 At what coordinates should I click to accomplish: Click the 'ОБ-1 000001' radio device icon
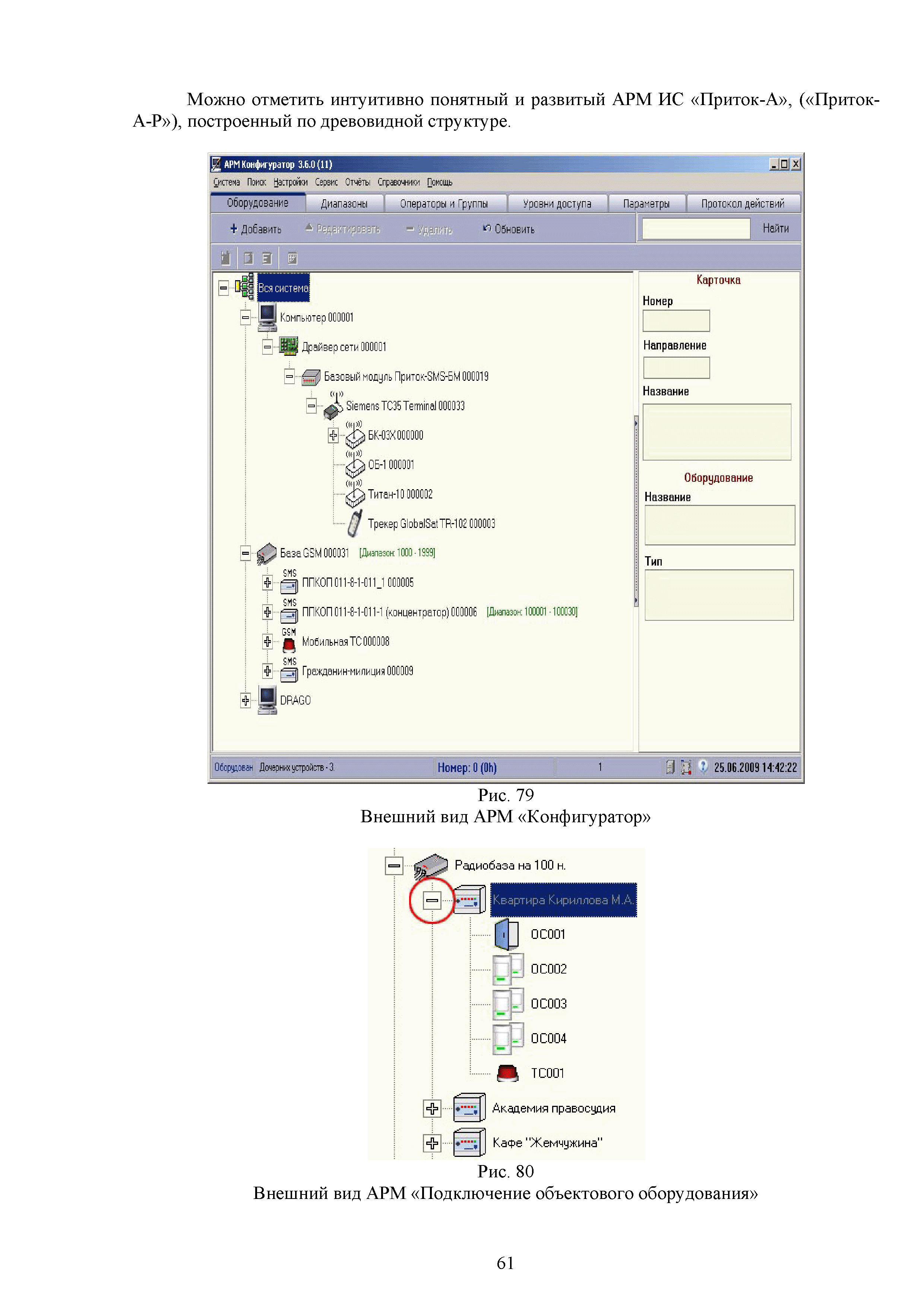(x=355, y=464)
